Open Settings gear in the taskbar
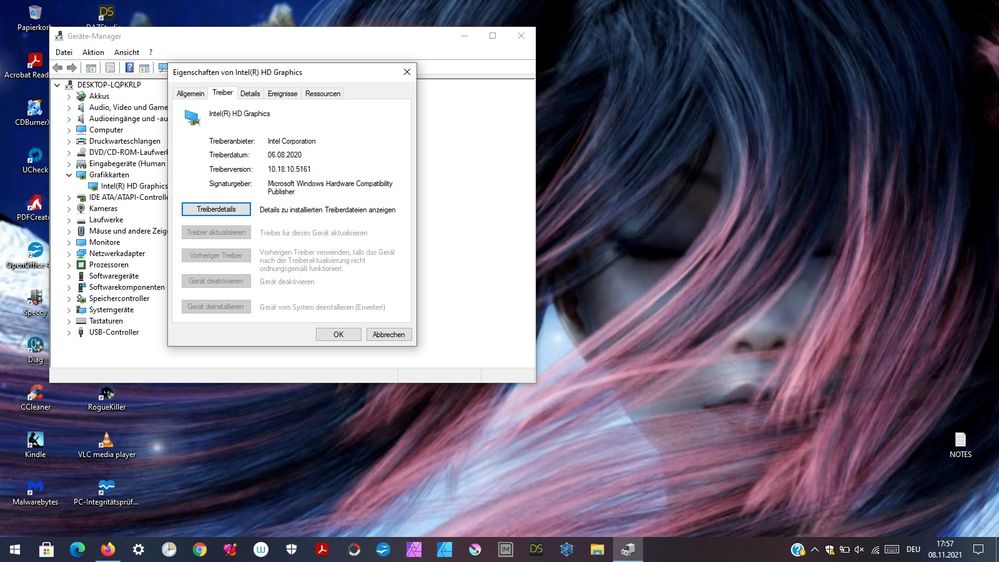Screen dimensions: 999x562 (x=138, y=549)
